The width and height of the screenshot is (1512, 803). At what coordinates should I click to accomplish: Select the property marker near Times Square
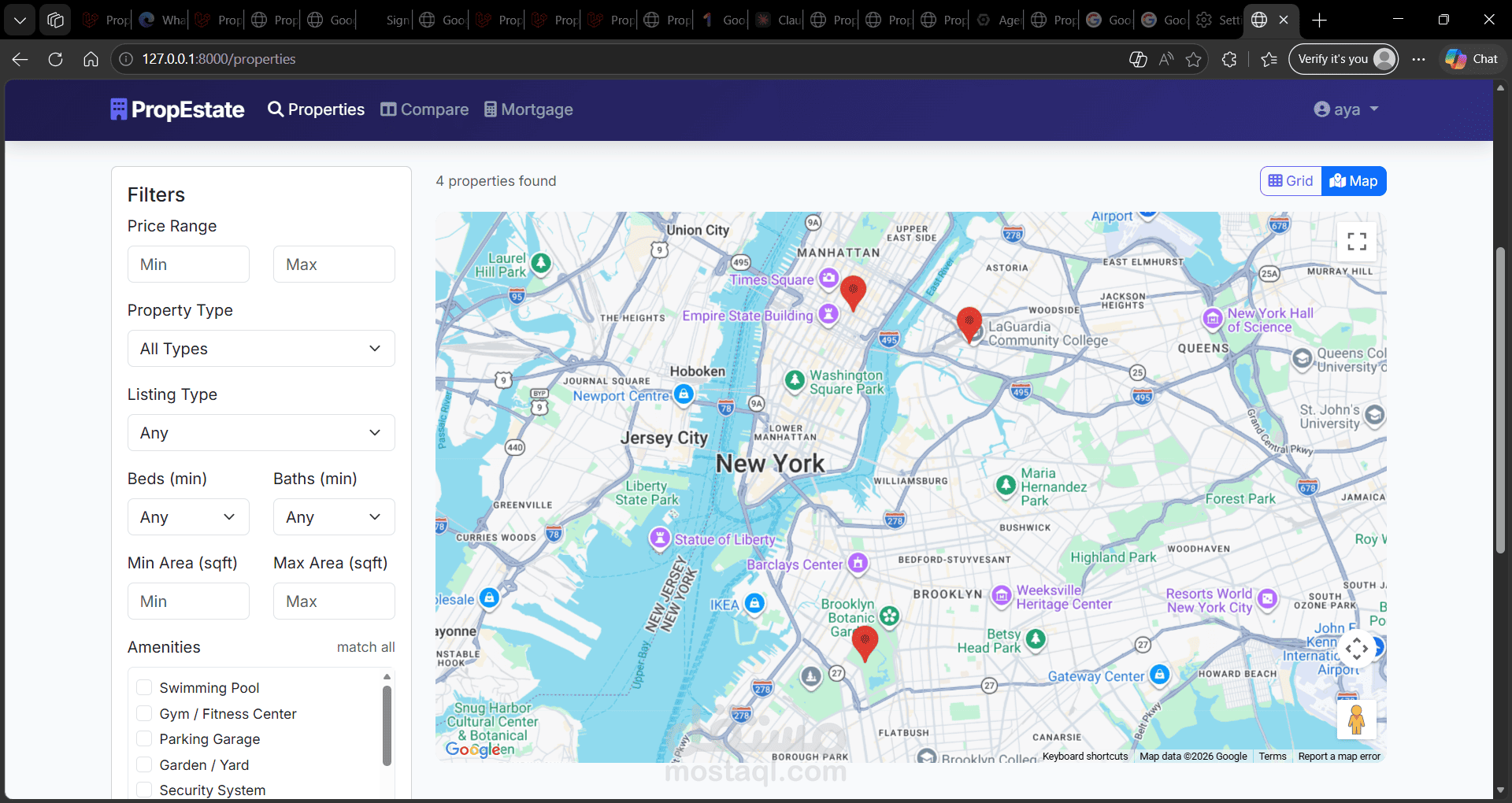853,293
